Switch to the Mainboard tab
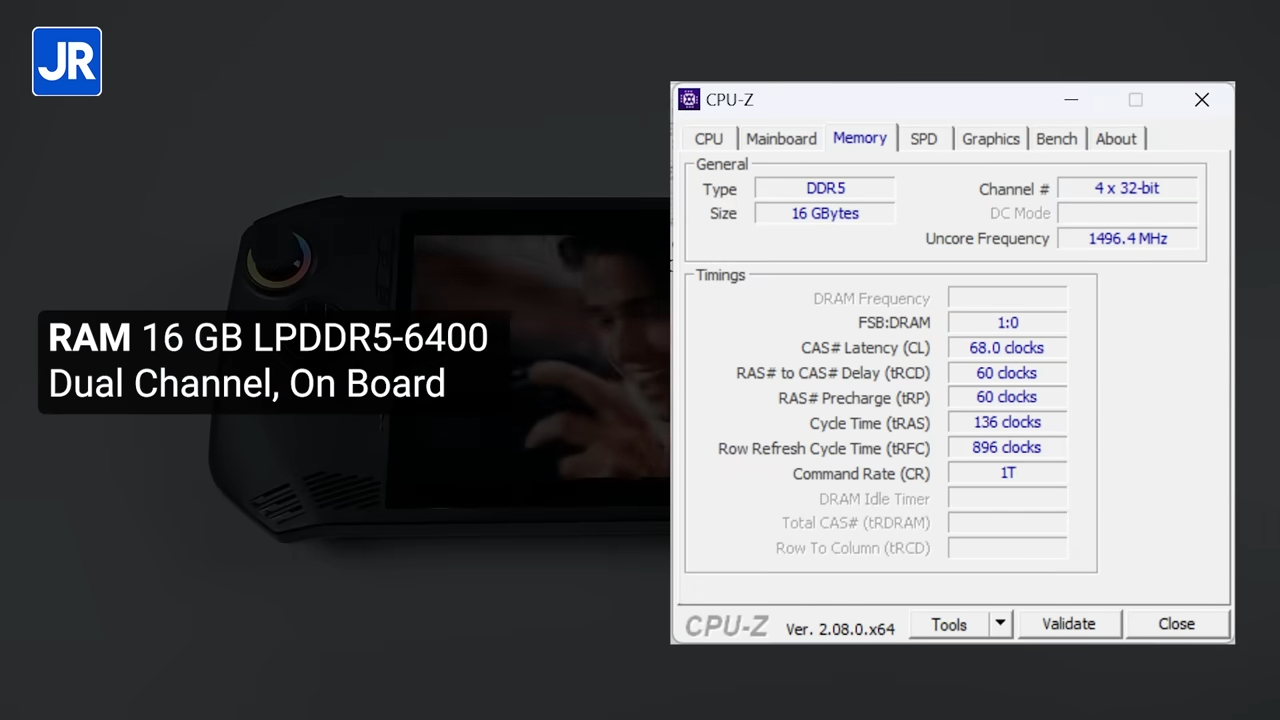 coord(781,139)
